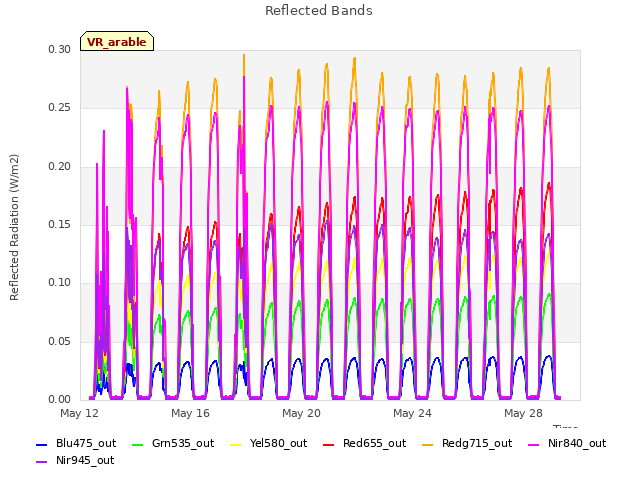Toggle the Nir945_out legend entry
This screenshot has width=640, height=480.
(x=76, y=461)
